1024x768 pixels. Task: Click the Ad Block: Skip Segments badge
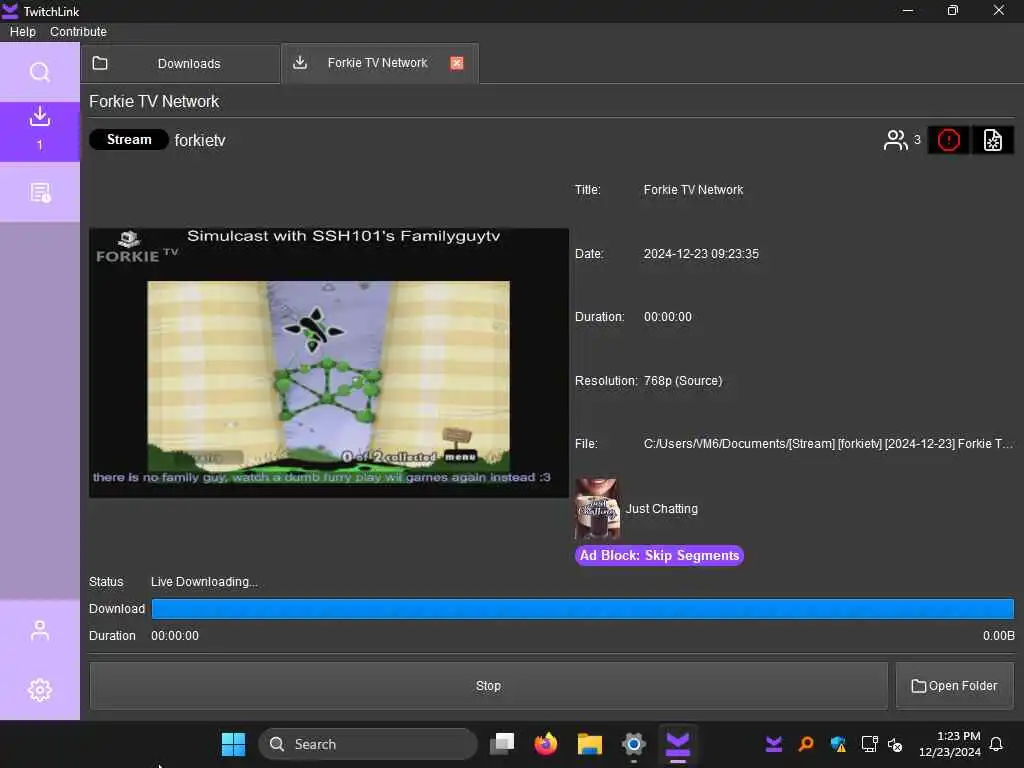click(x=659, y=555)
